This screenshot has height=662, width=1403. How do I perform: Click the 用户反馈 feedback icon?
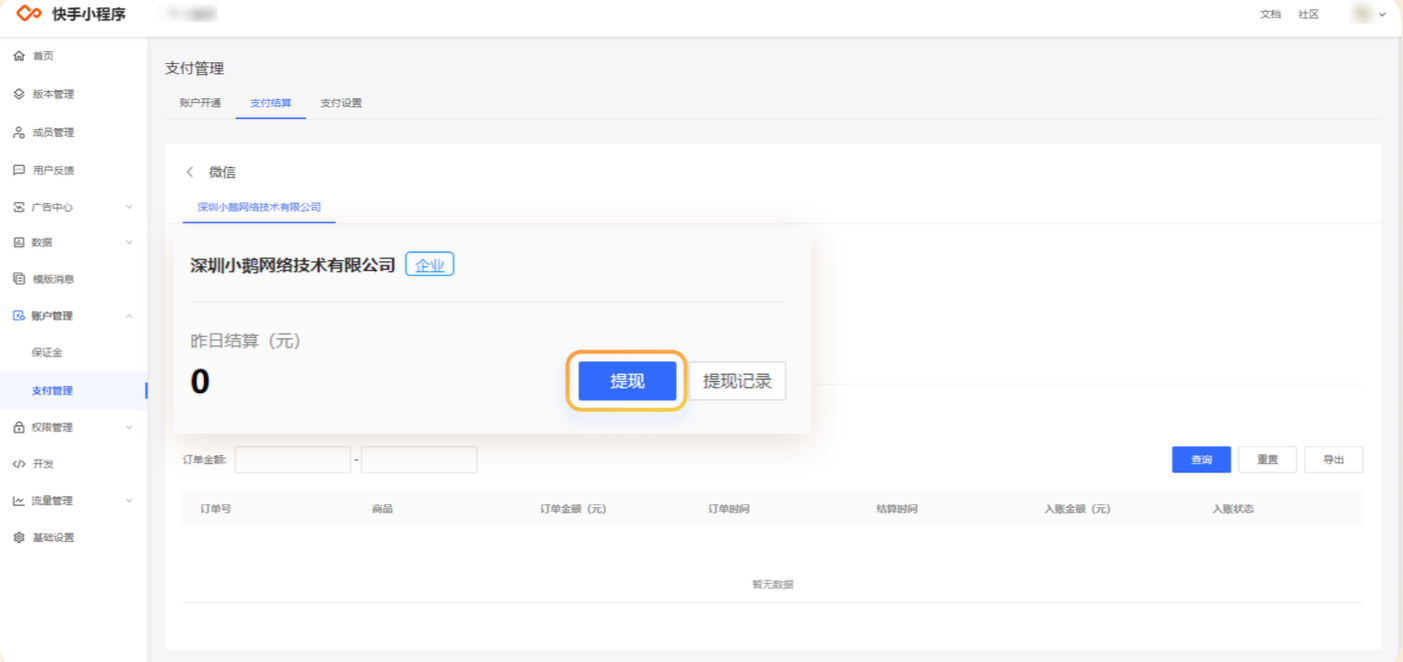19,170
